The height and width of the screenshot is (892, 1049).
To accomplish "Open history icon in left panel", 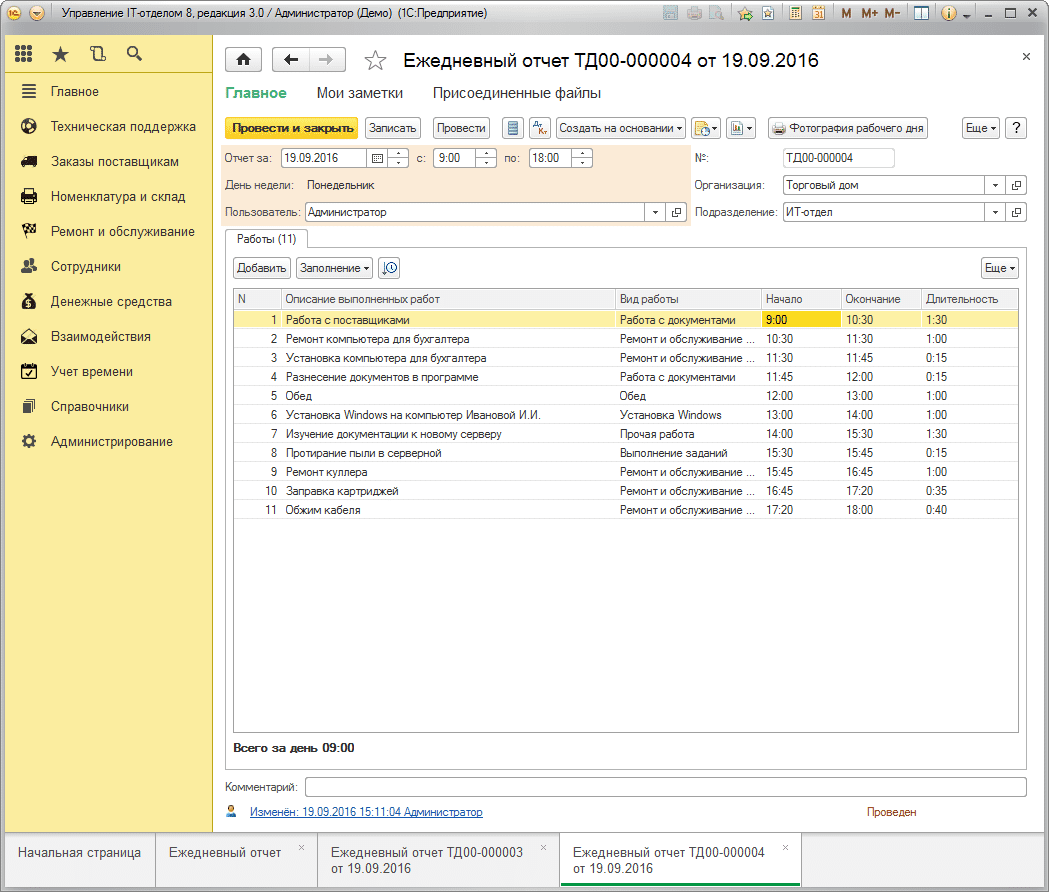I will click(x=97, y=54).
